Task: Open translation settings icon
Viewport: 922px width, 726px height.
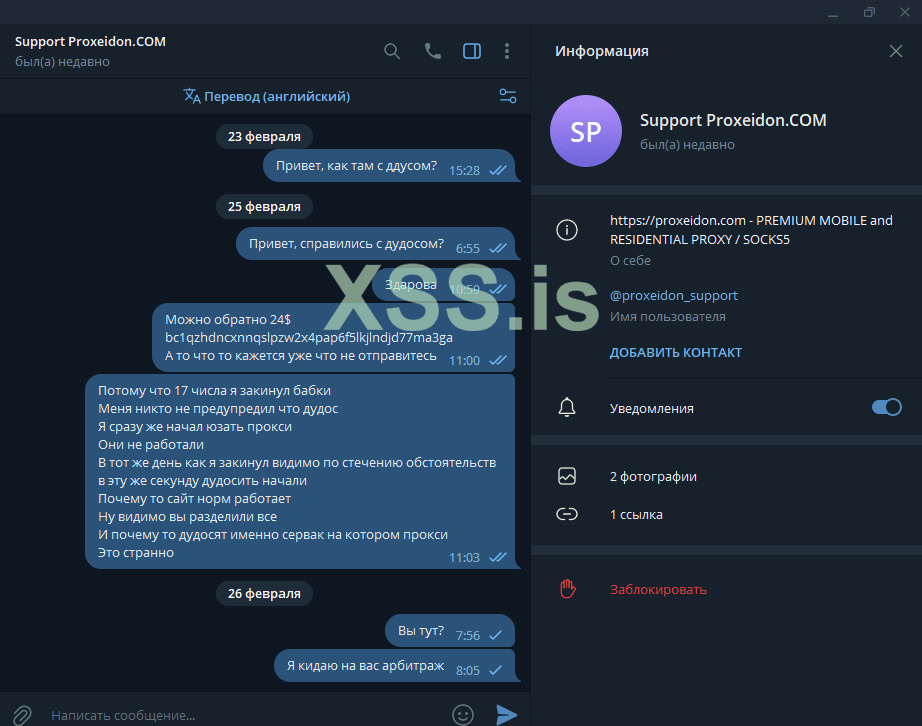Action: [507, 96]
